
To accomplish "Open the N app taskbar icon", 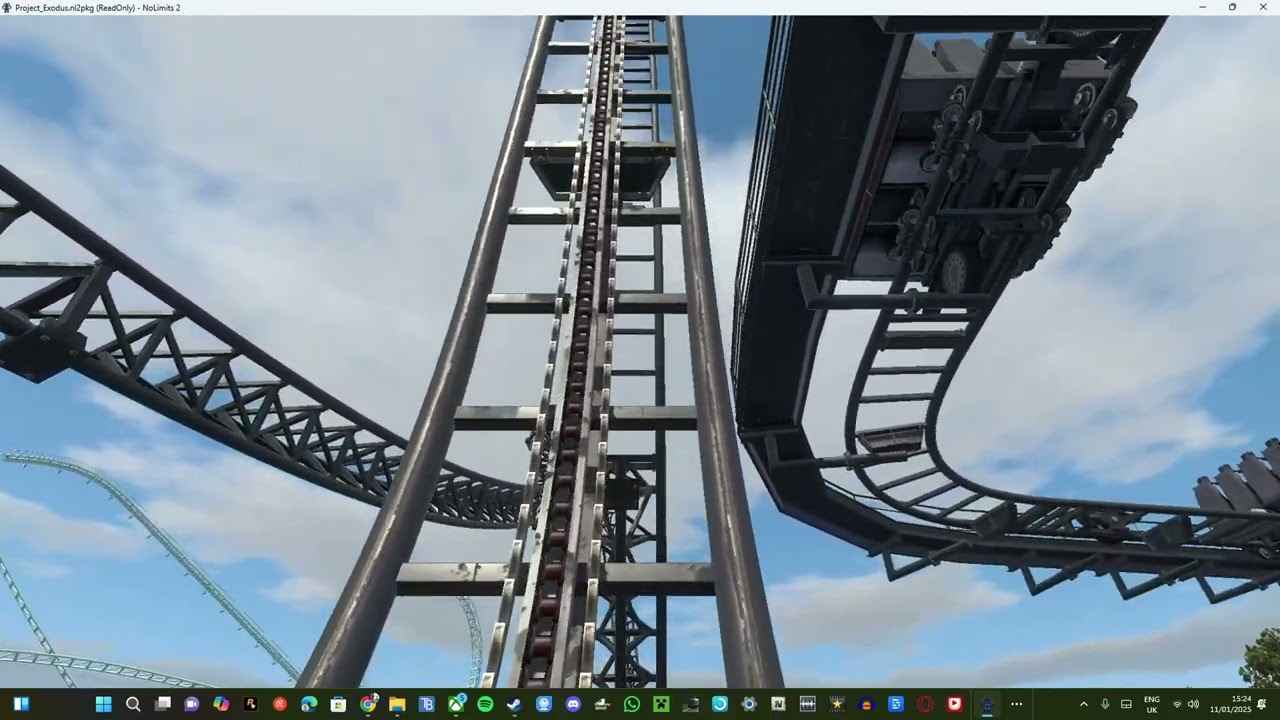I will (778, 704).
